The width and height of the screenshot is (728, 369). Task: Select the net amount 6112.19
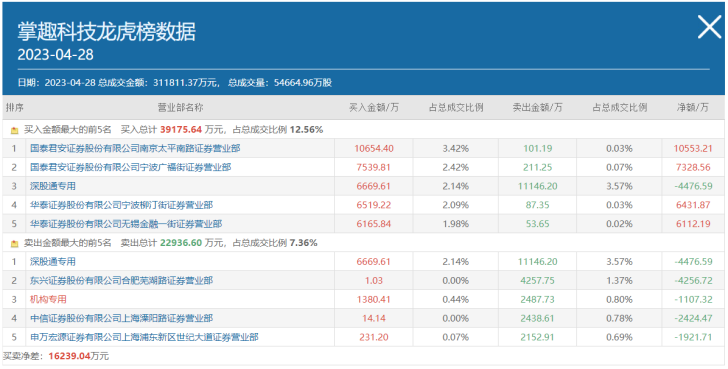[693, 224]
